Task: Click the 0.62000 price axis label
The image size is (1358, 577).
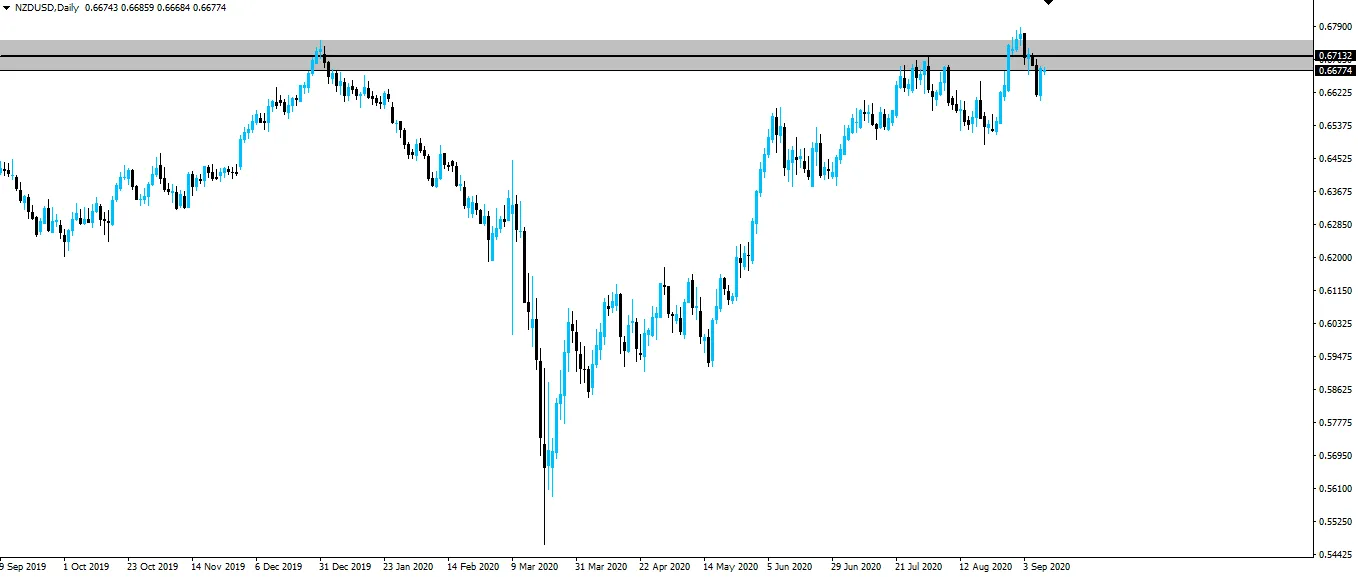Action: pos(1336,257)
